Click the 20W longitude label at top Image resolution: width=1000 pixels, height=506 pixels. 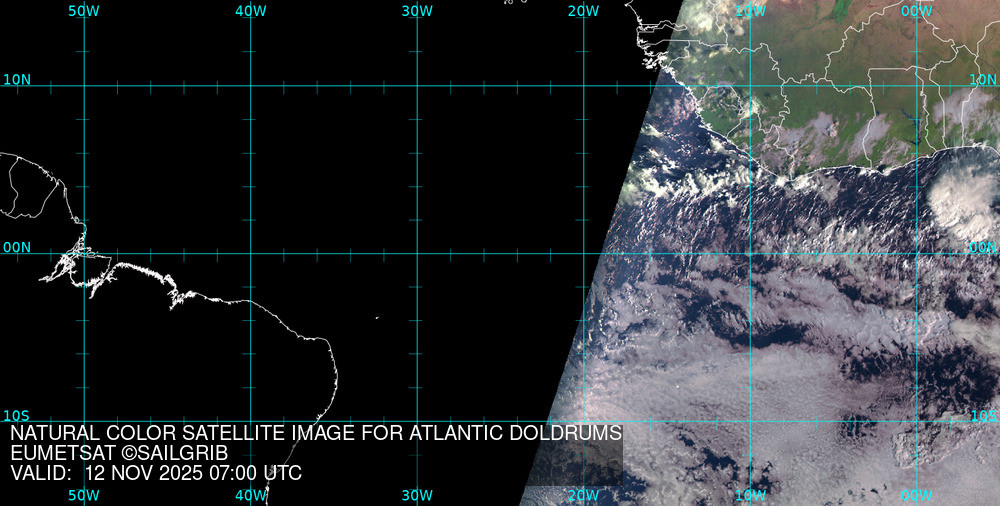tap(583, 11)
